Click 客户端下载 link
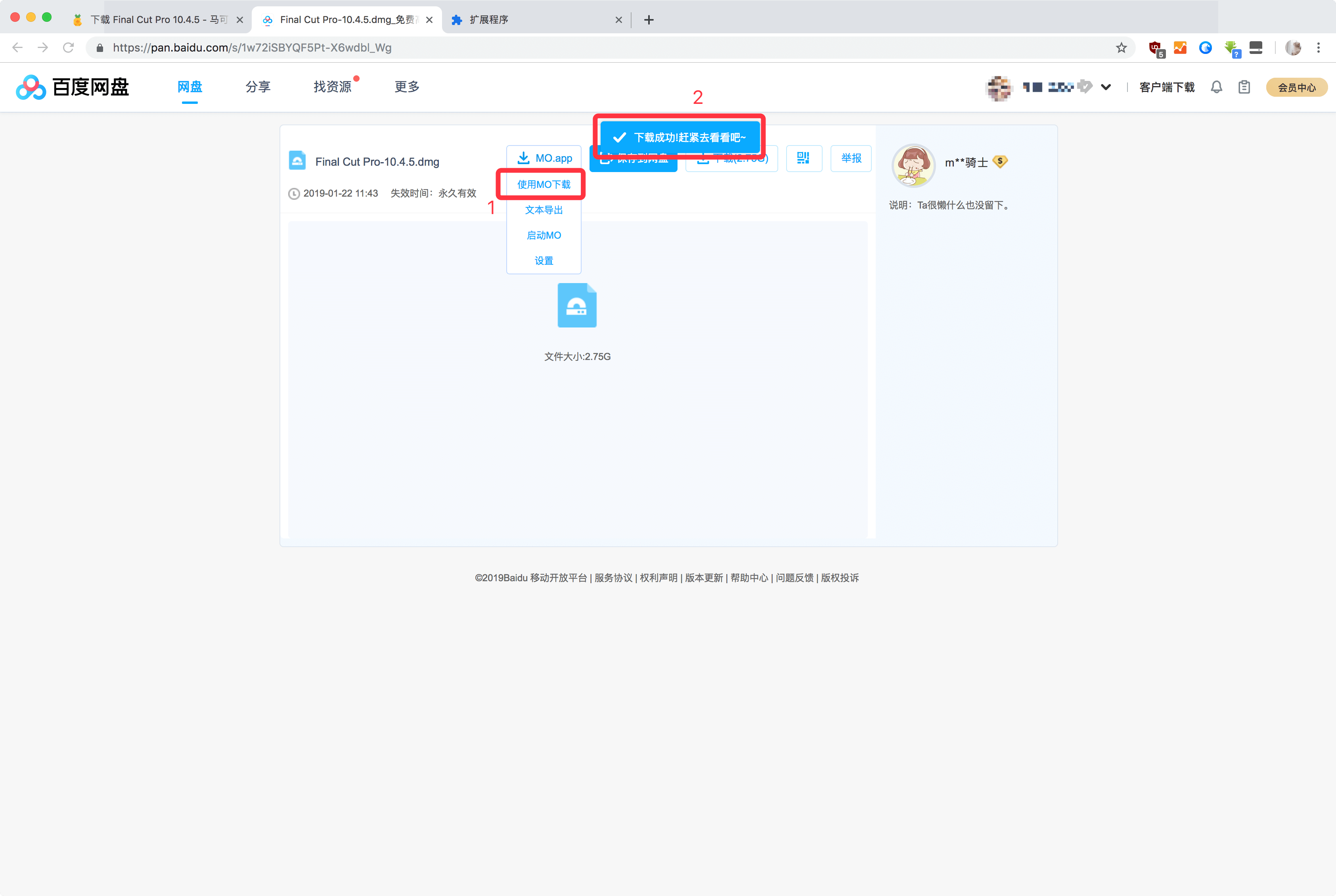This screenshot has width=1336, height=896. [1166, 88]
